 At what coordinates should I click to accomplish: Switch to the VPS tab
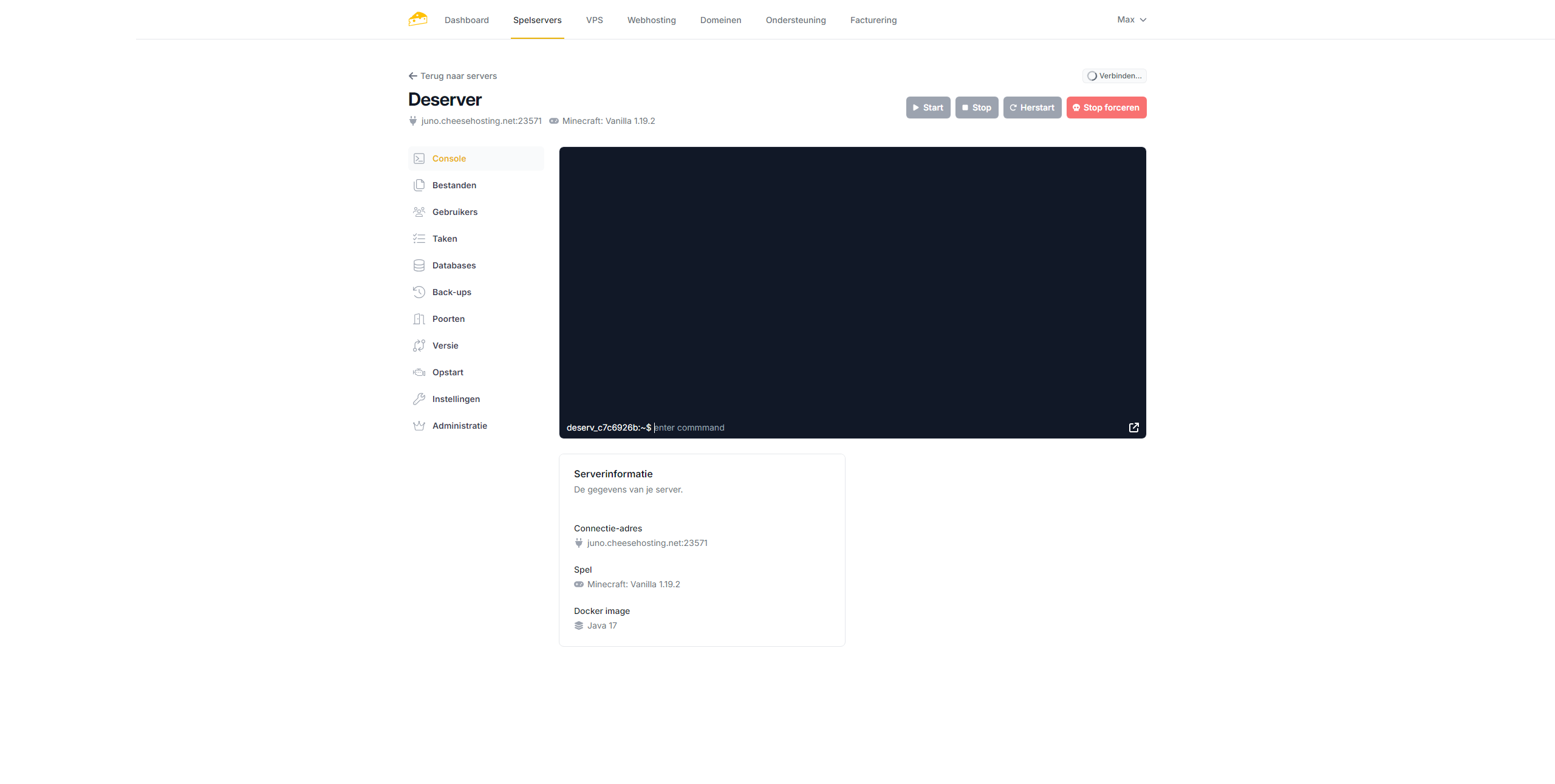(594, 20)
